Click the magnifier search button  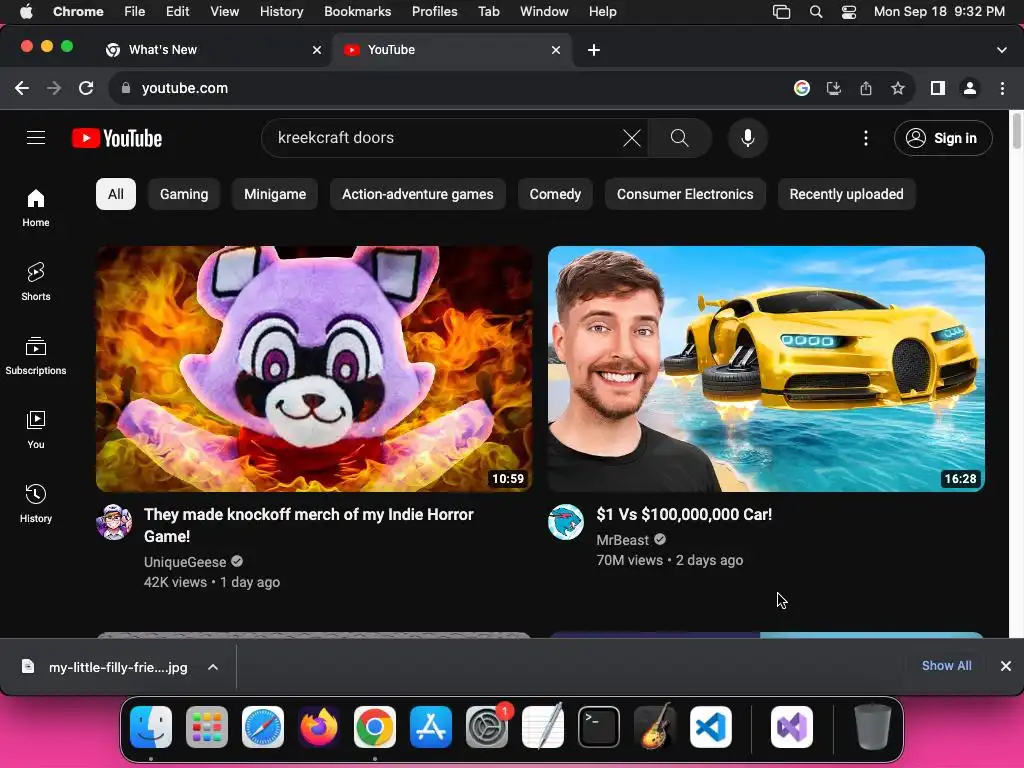679,138
